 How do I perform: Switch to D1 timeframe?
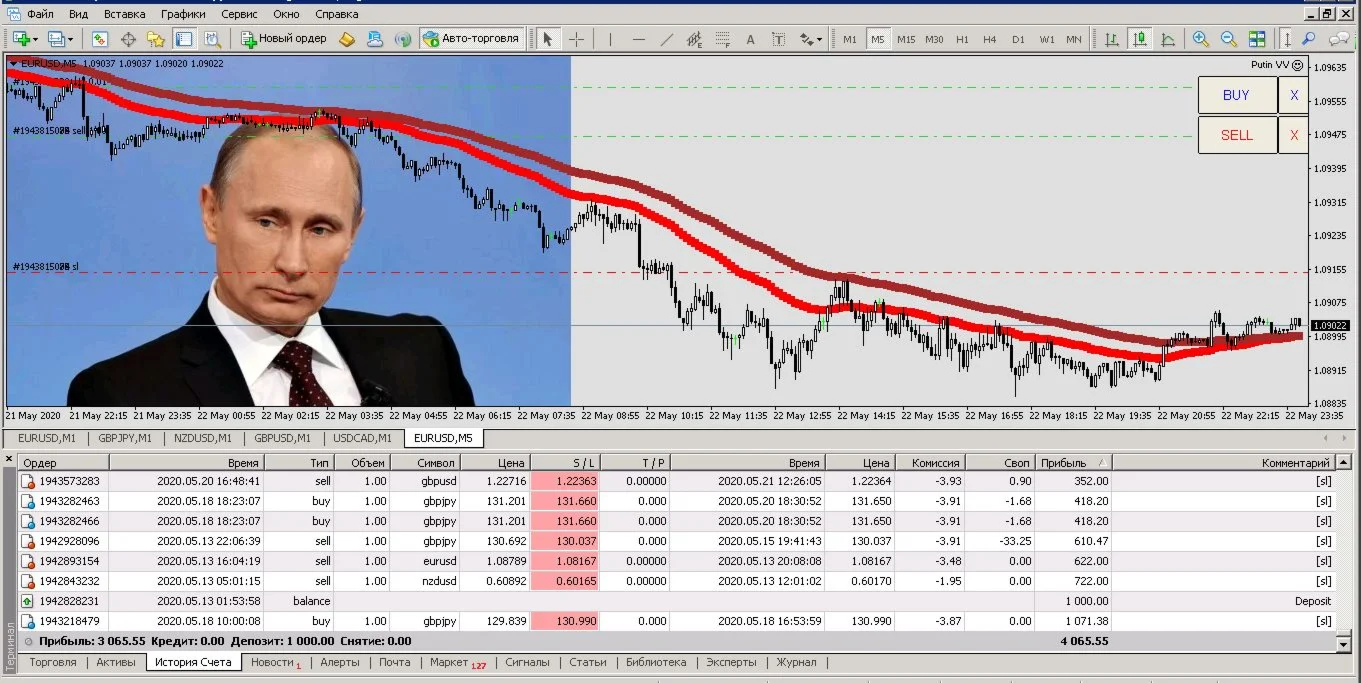pyautogui.click(x=1018, y=39)
